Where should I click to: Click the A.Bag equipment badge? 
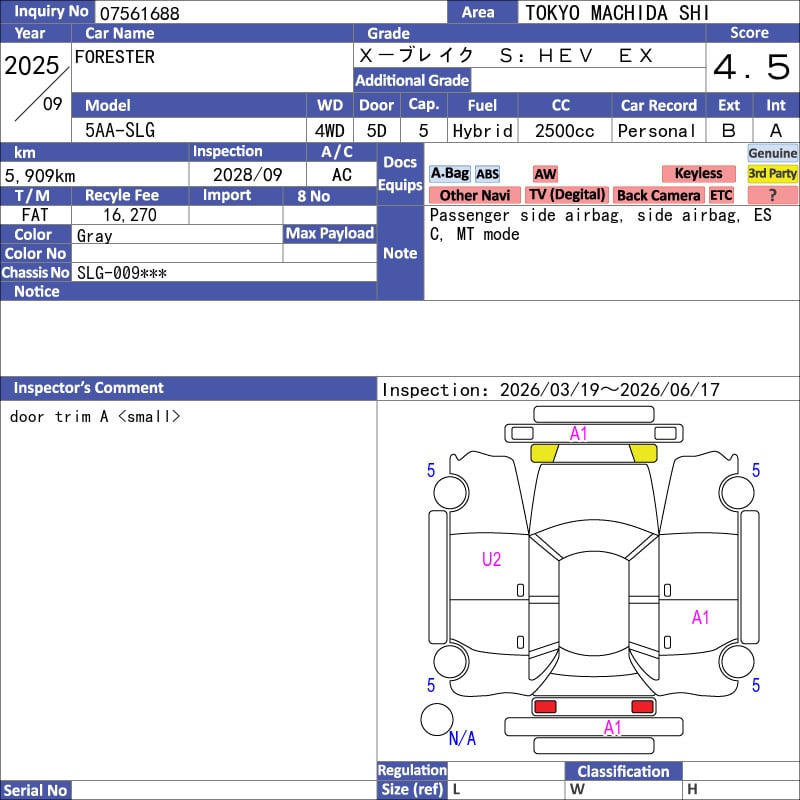point(449,174)
